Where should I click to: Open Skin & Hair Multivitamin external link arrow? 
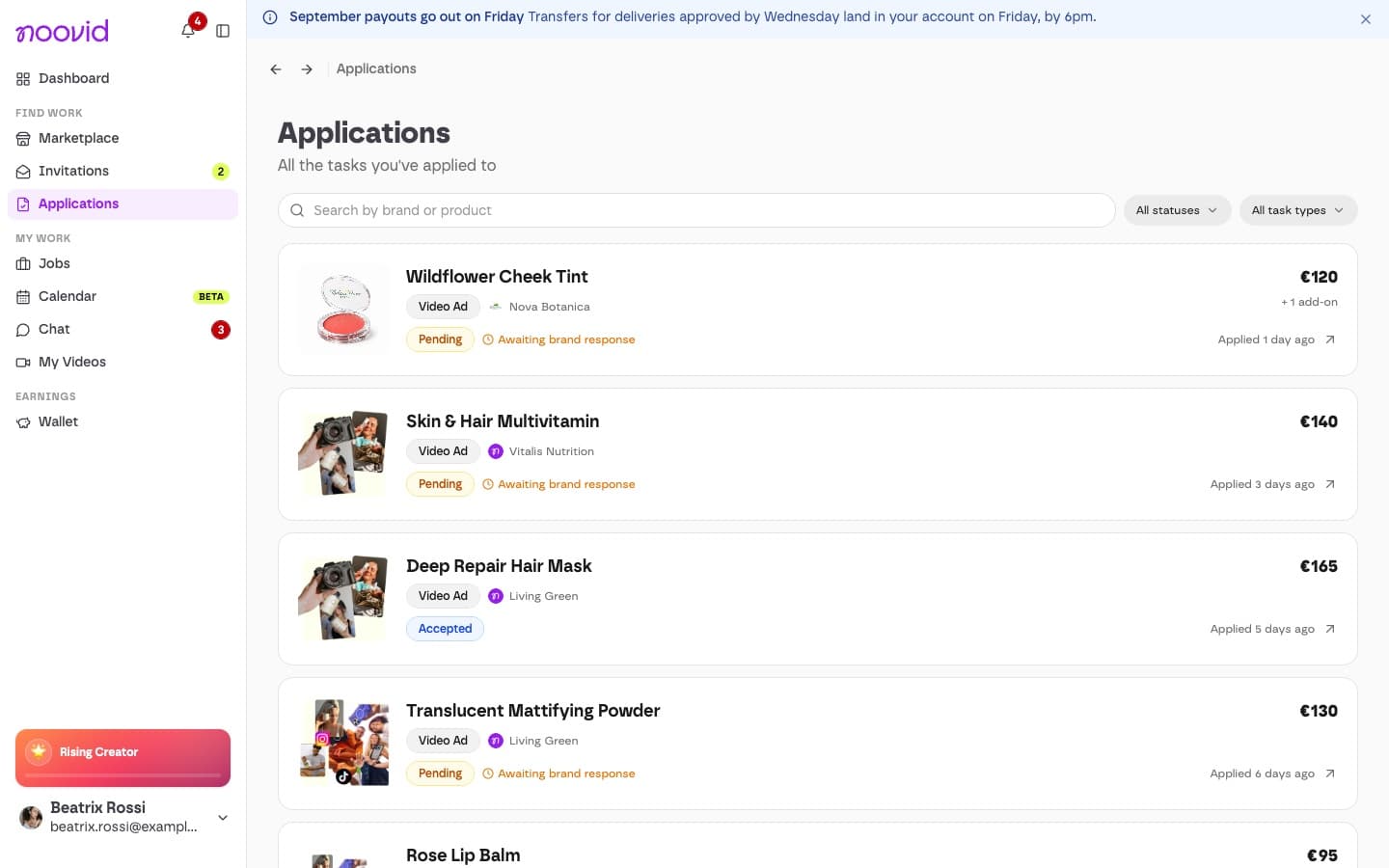coord(1330,484)
